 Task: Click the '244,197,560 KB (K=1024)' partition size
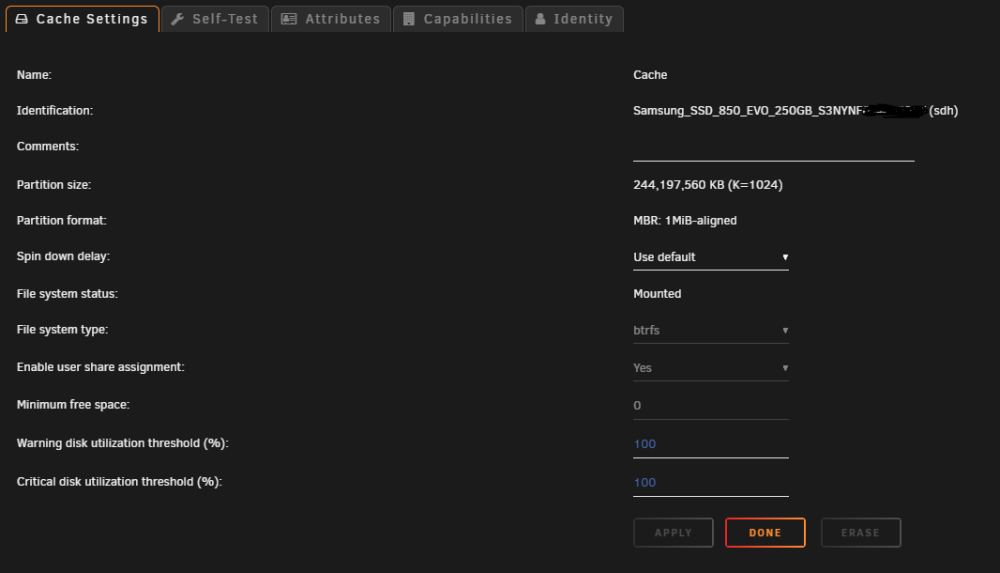[708, 185]
